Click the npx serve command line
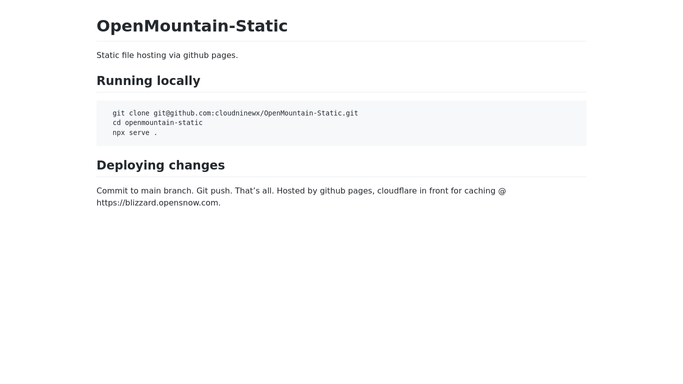The width and height of the screenshot is (683, 384). click(135, 133)
